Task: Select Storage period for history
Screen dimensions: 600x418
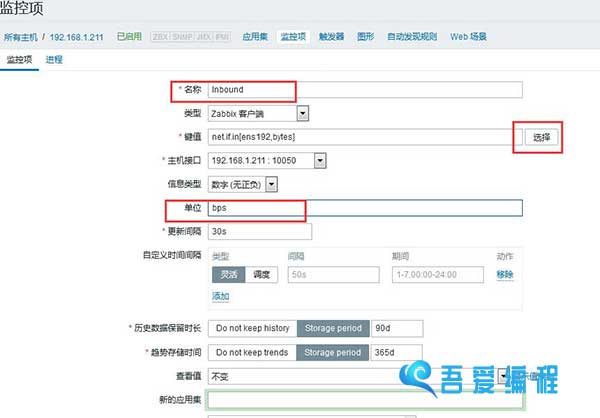Action: pyautogui.click(x=333, y=328)
